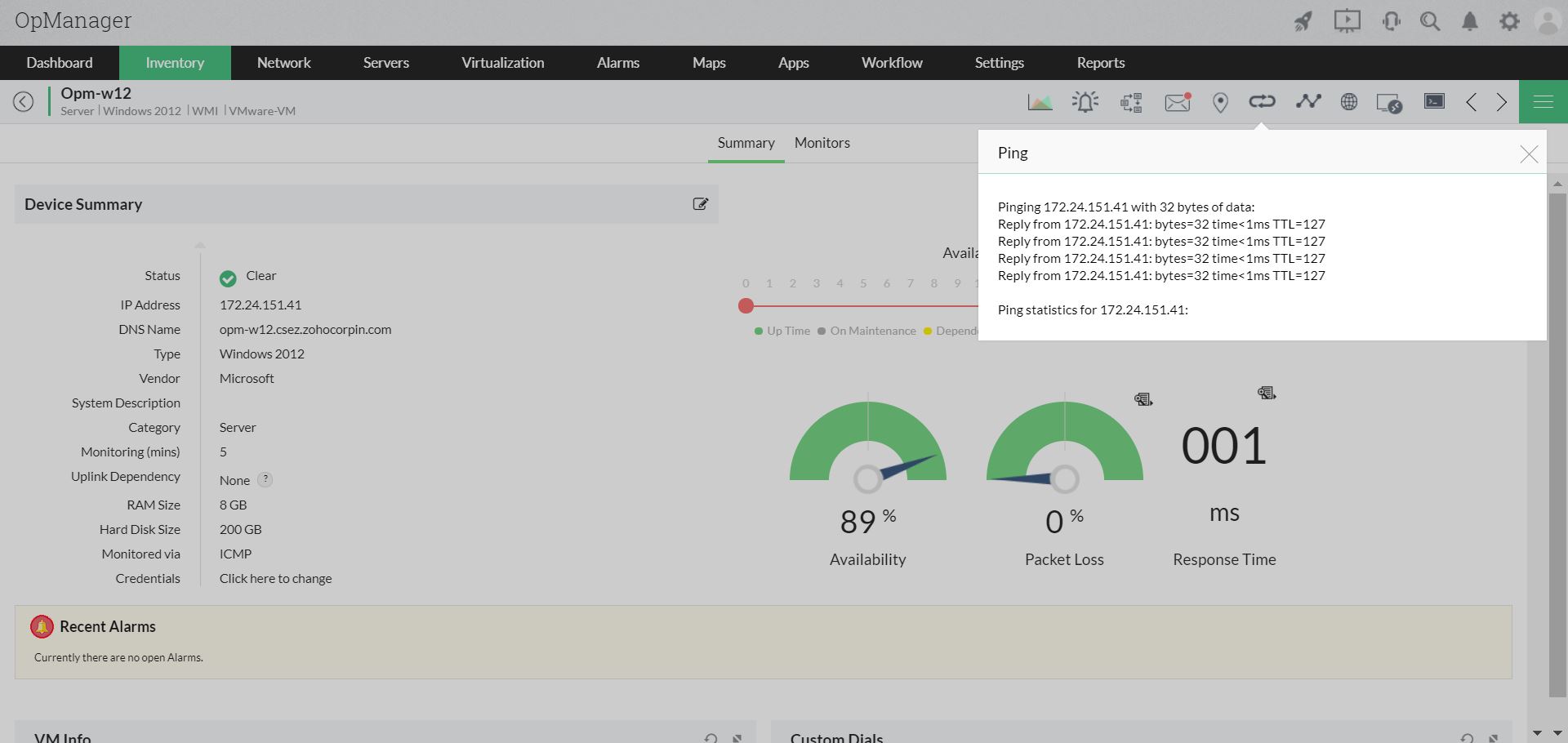The width and height of the screenshot is (1568, 743).
Task: Edit the Device Summary details
Action: (701, 204)
